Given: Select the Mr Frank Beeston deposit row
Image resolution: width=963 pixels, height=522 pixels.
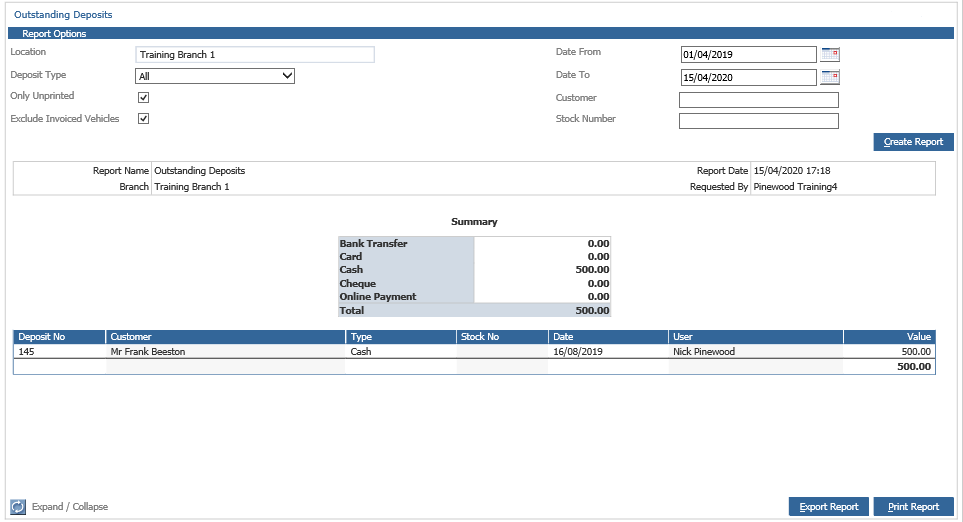Looking at the screenshot, I should [x=474, y=351].
